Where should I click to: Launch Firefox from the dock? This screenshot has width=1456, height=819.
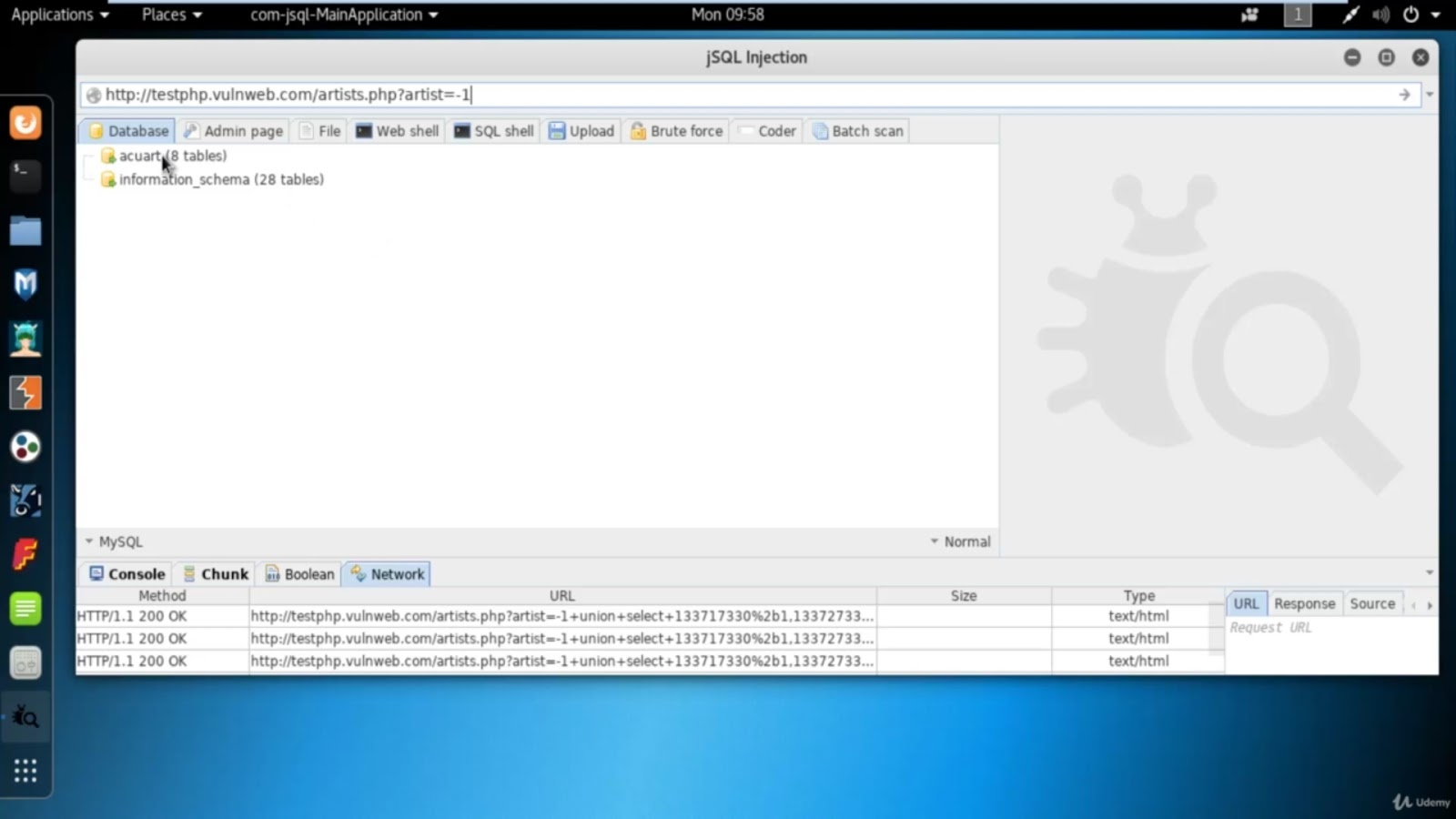(x=25, y=121)
